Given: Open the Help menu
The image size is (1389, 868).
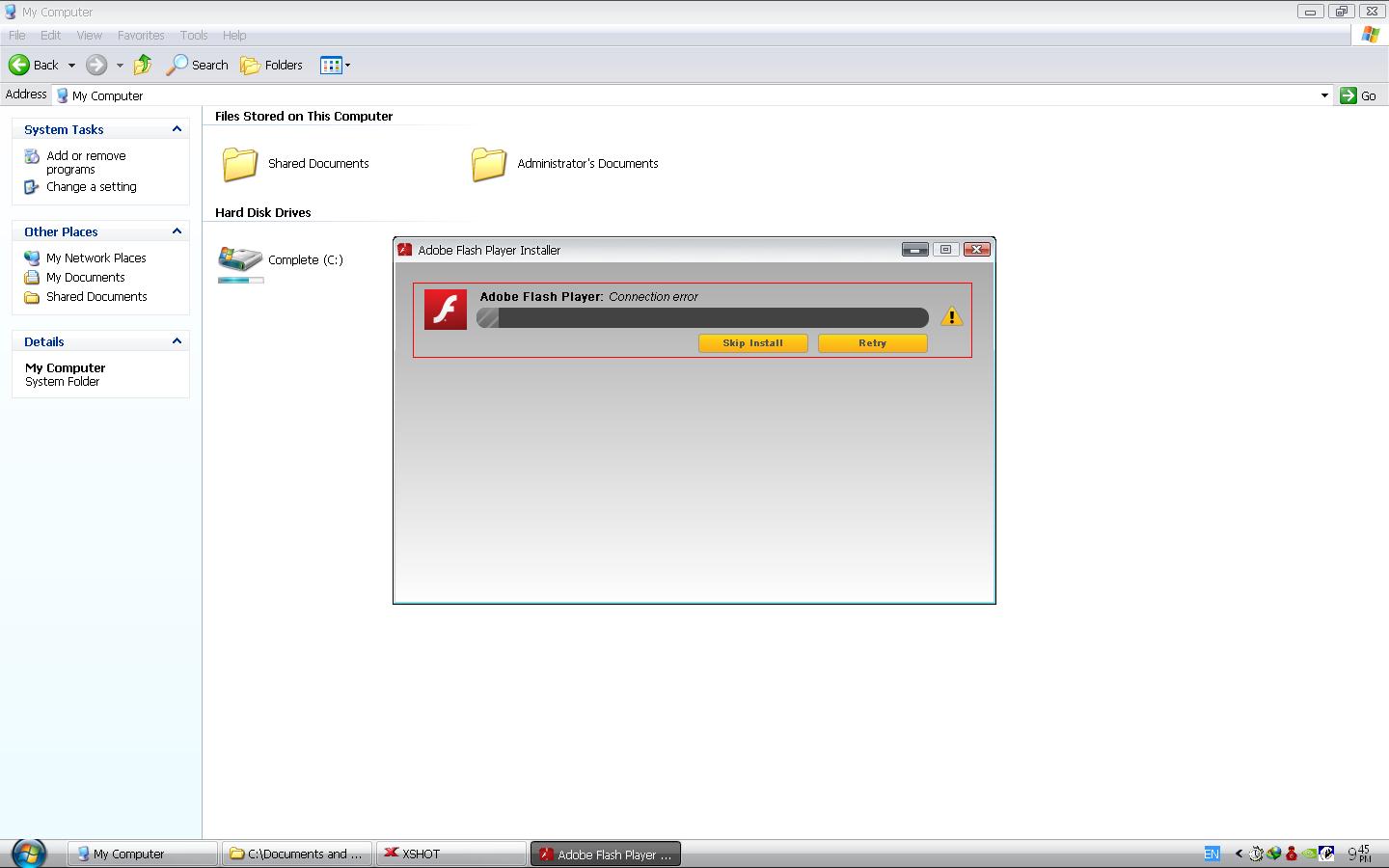Looking at the screenshot, I should click(x=234, y=35).
